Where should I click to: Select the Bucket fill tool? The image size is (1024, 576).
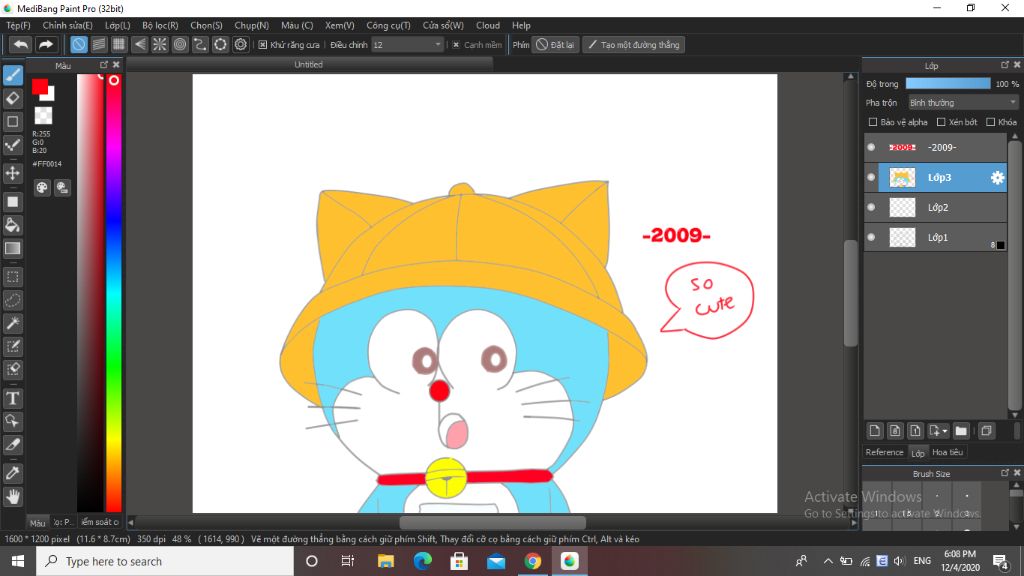pos(13,225)
